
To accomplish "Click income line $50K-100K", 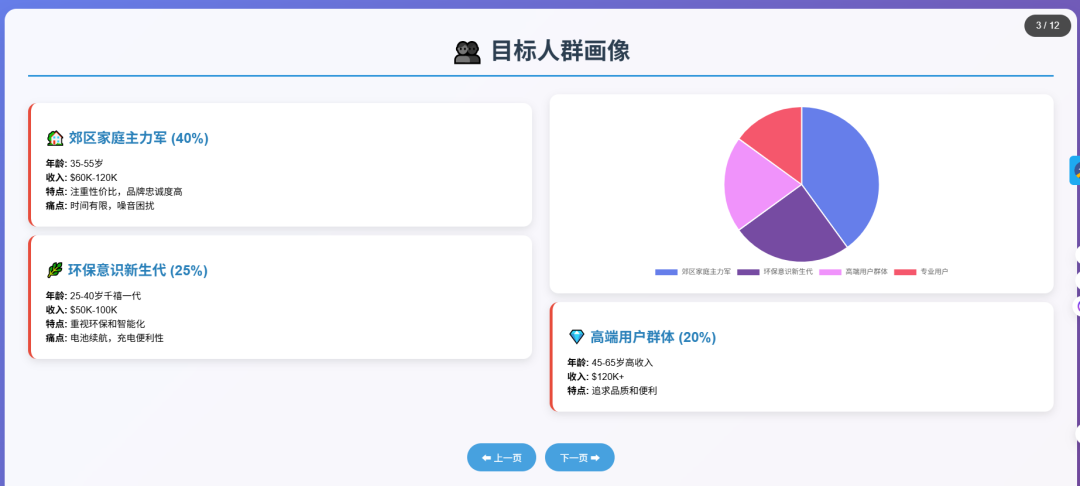I will pyautogui.click(x=94, y=310).
